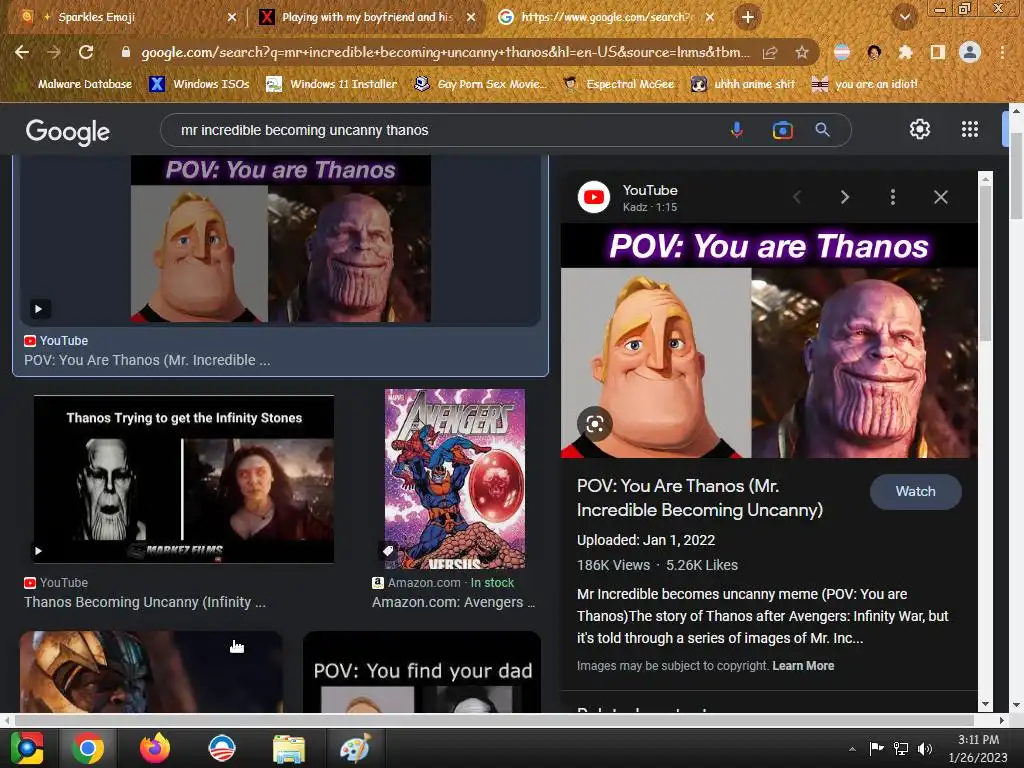
Task: Show previous image in preview panel
Action: [x=797, y=197]
